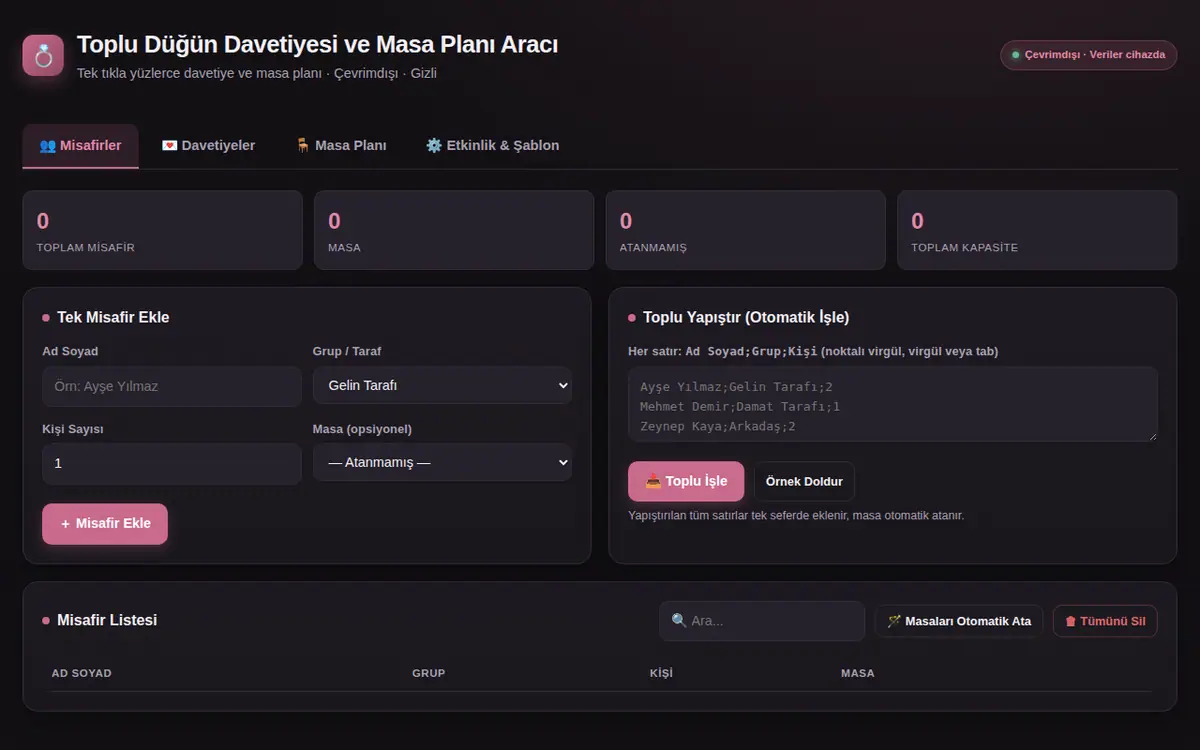
Task: Click the trash icon on Tümünü Sil
Action: click(1071, 621)
